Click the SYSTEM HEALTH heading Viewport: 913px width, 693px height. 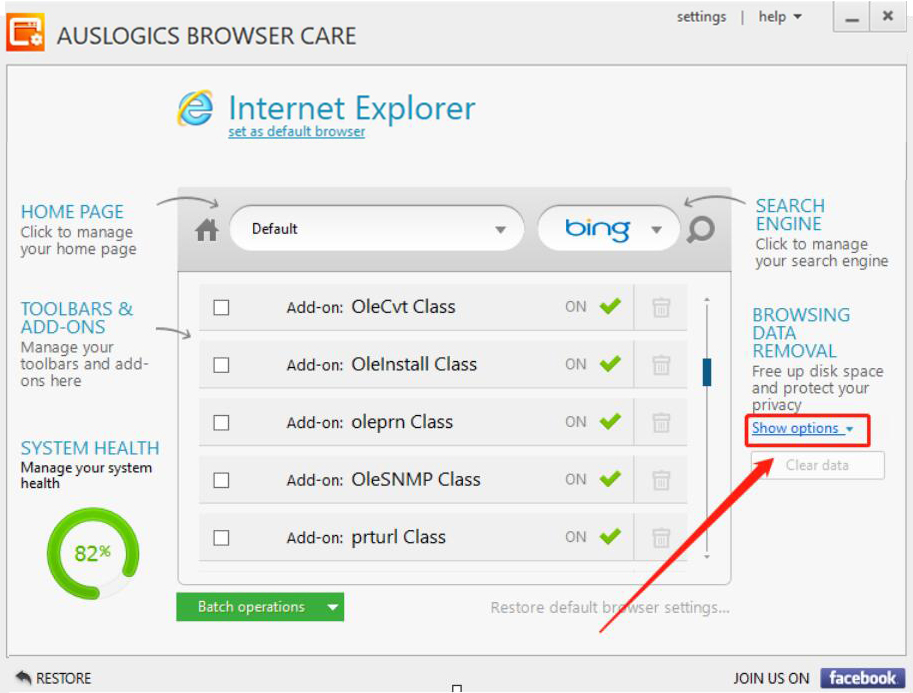90,448
